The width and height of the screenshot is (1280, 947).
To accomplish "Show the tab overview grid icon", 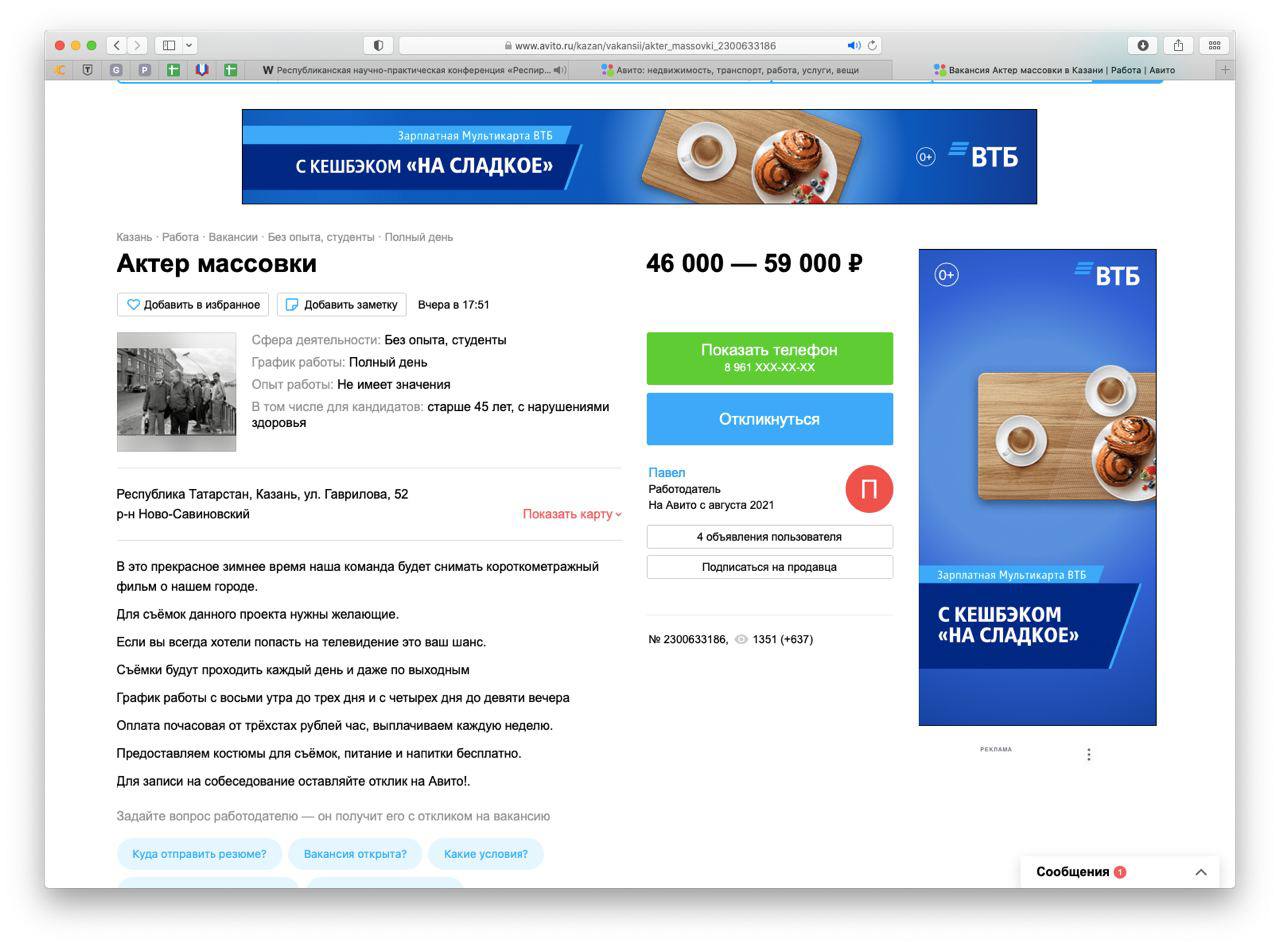I will (x=1214, y=45).
